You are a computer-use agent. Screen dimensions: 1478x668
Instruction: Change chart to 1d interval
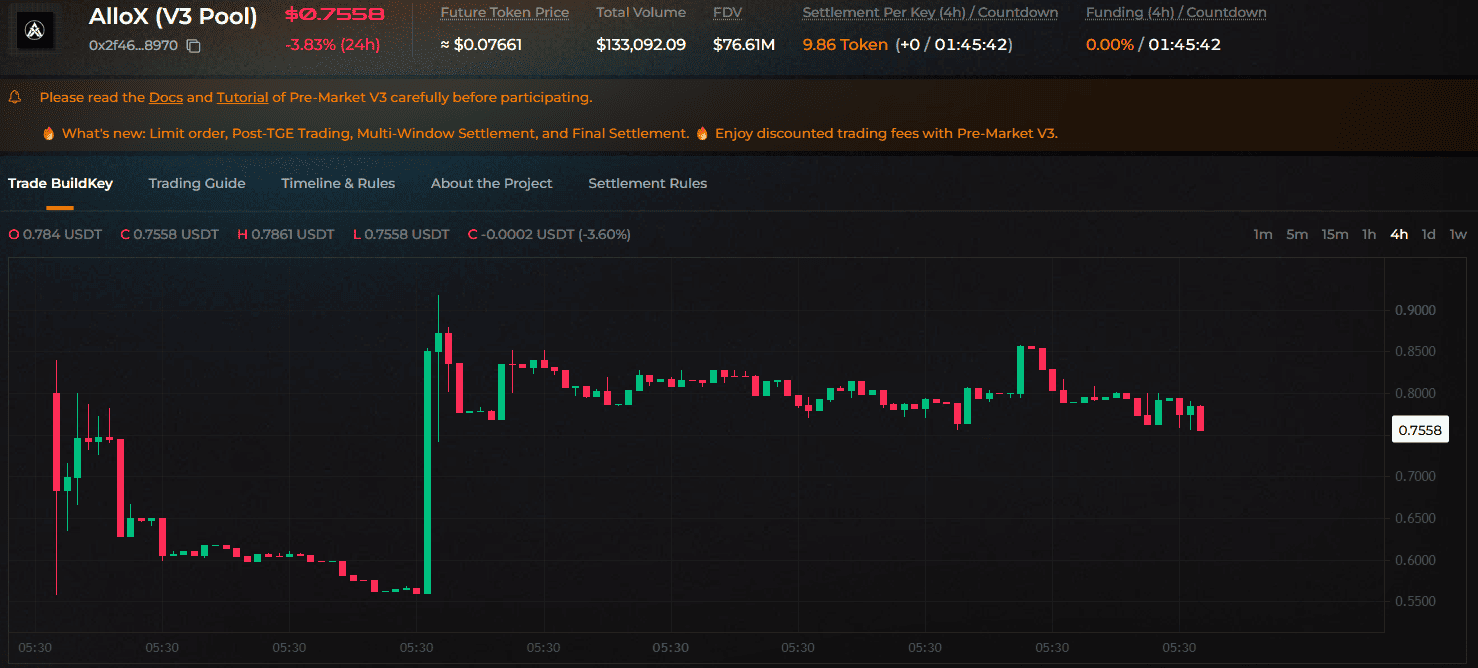click(x=1429, y=234)
